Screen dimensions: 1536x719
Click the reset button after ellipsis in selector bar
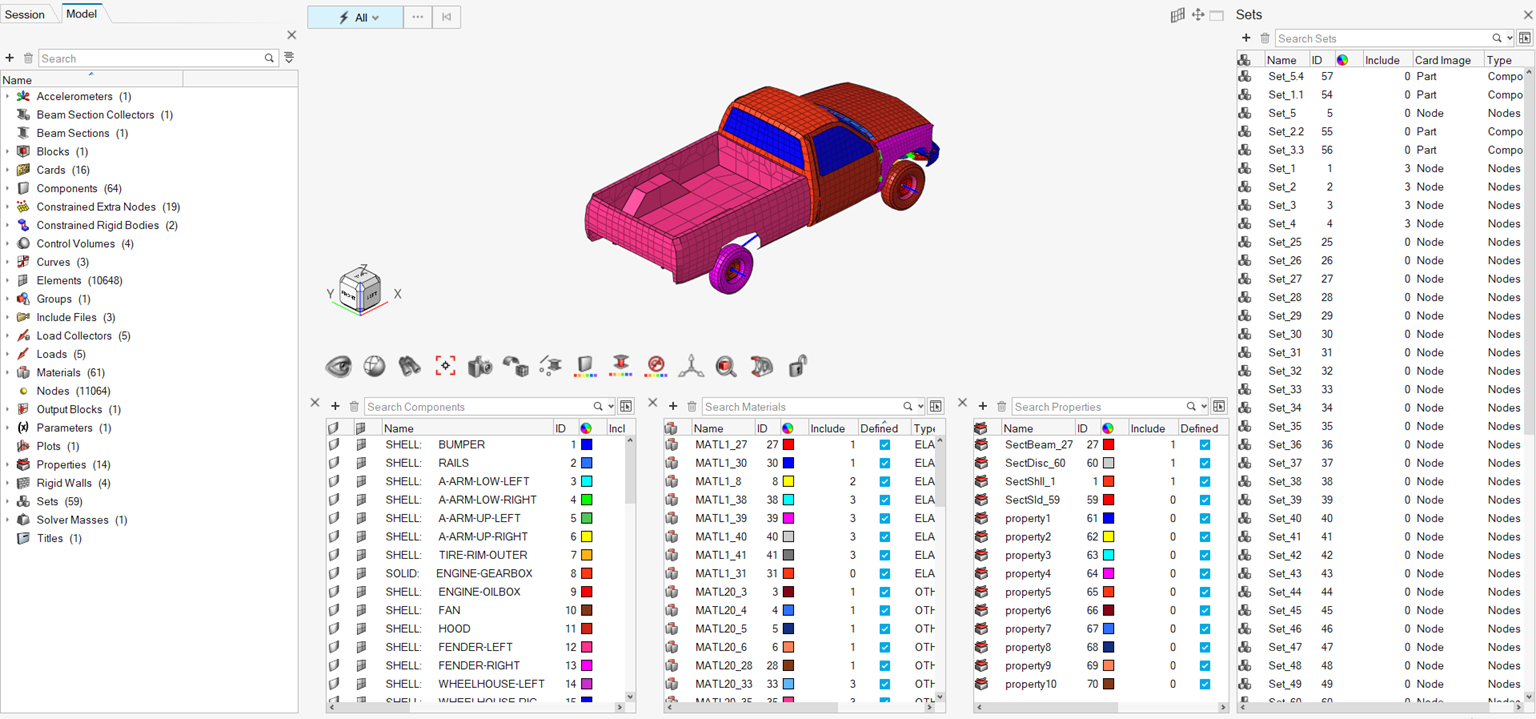click(446, 17)
